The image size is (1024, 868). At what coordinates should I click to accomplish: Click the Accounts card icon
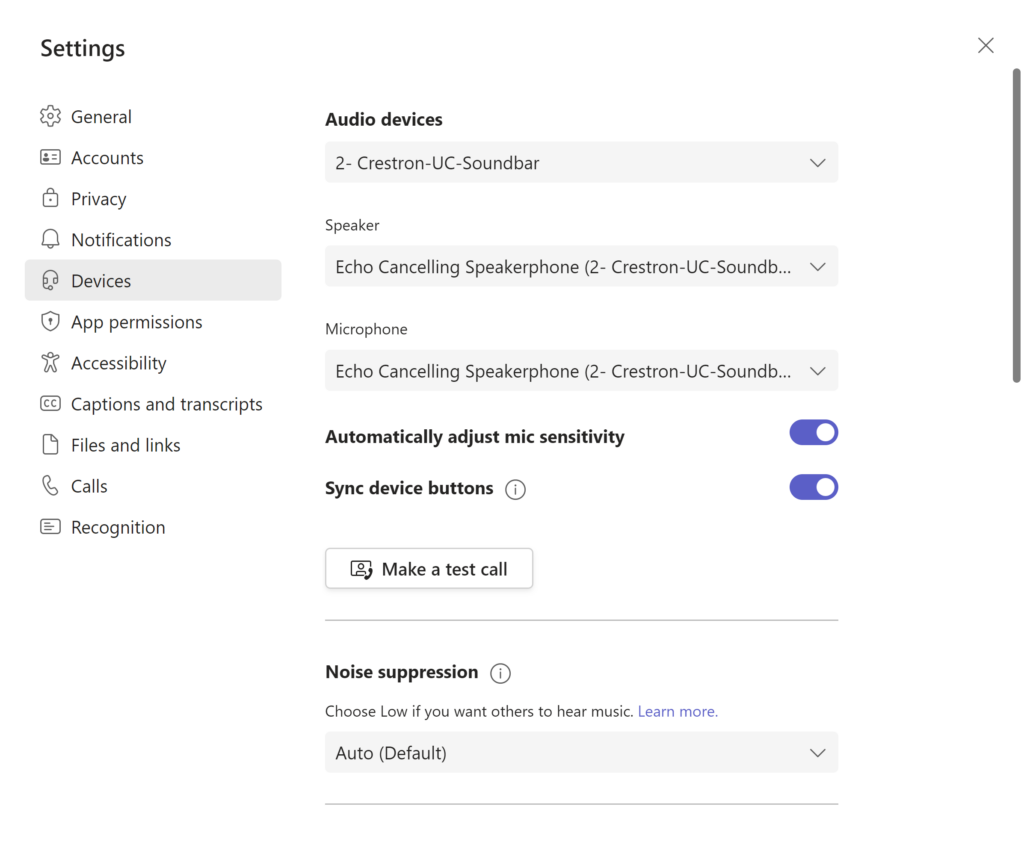pos(50,157)
